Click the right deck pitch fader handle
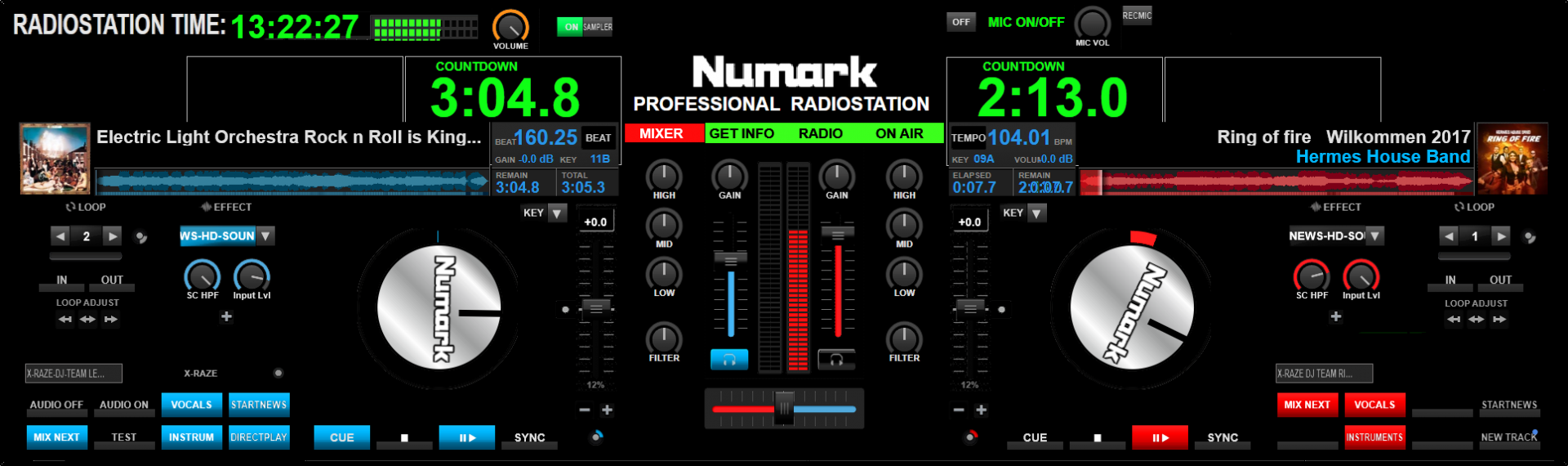 970,308
